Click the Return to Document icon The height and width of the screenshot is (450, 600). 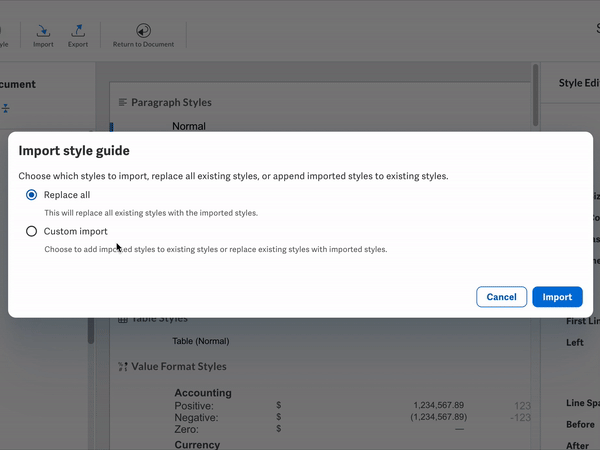143,32
